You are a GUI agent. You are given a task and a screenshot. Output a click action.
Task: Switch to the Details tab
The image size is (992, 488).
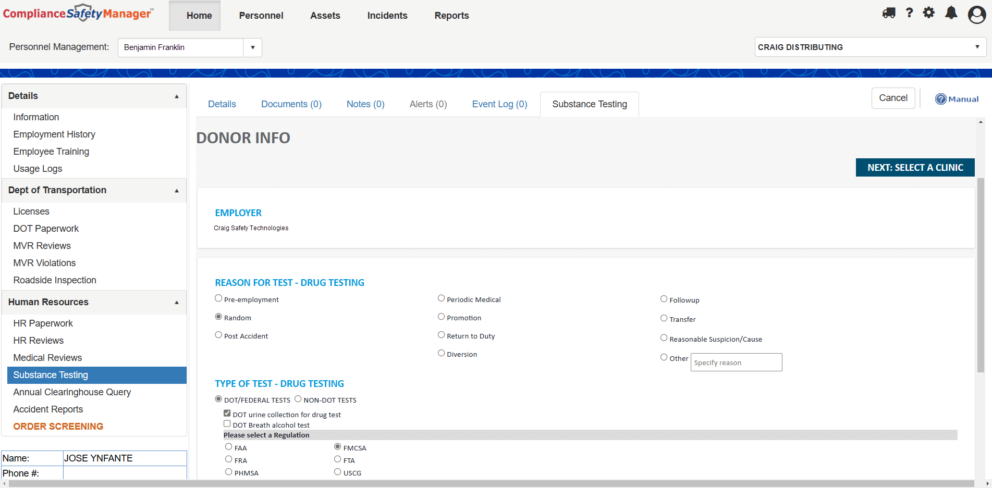(222, 104)
